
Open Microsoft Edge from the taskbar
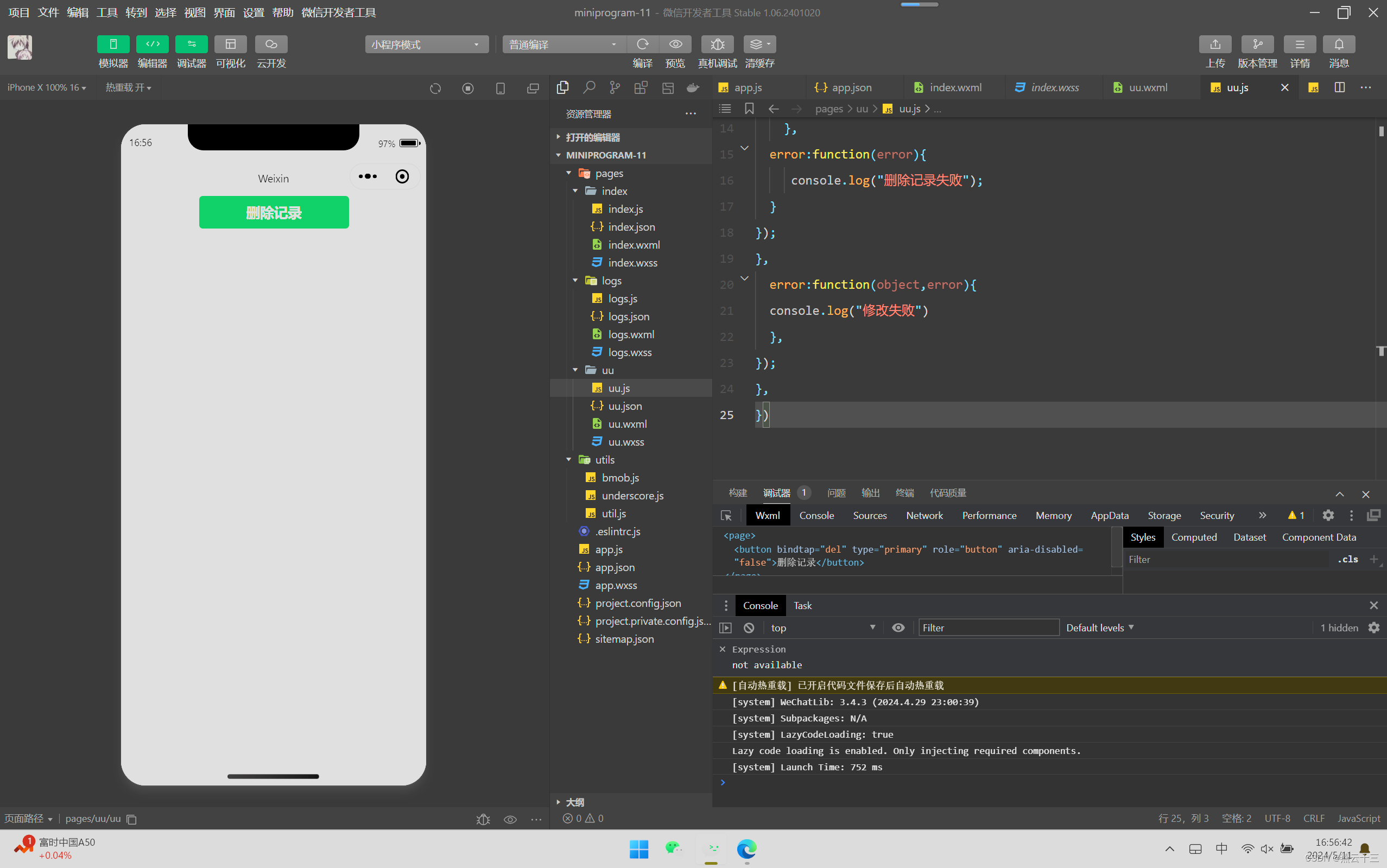(x=746, y=848)
